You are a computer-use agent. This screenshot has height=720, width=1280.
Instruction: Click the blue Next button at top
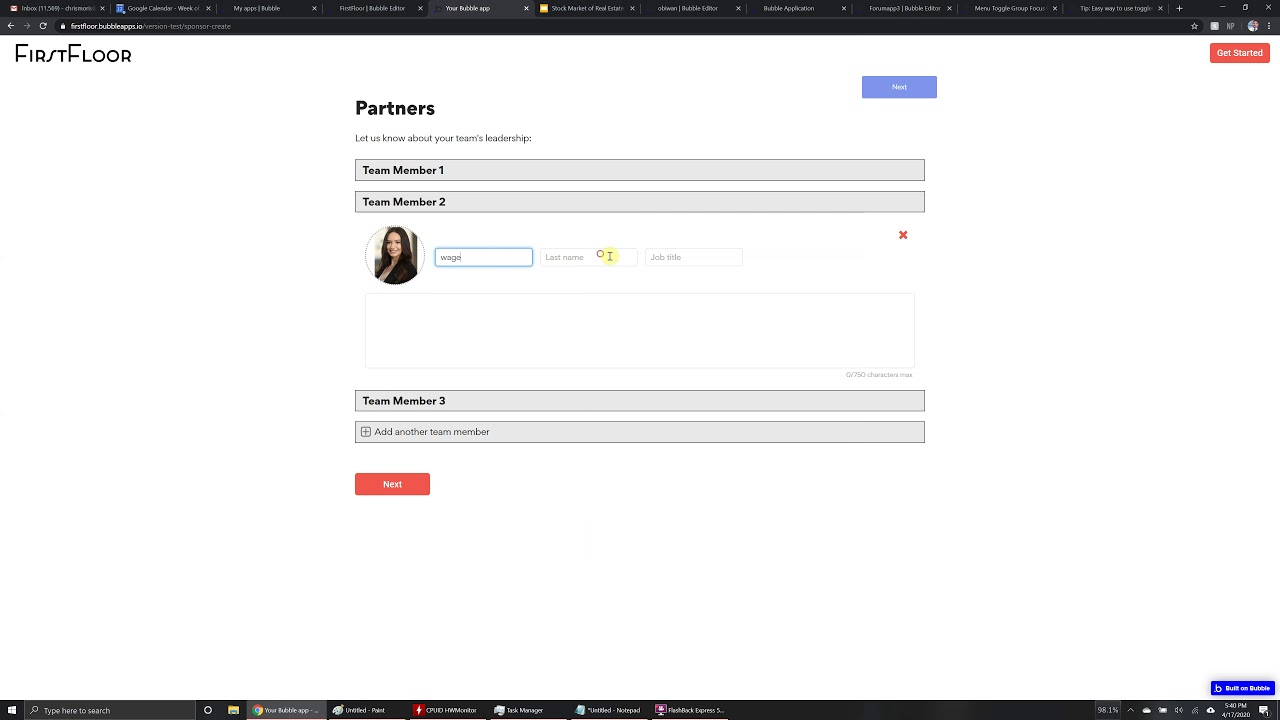[x=899, y=87]
